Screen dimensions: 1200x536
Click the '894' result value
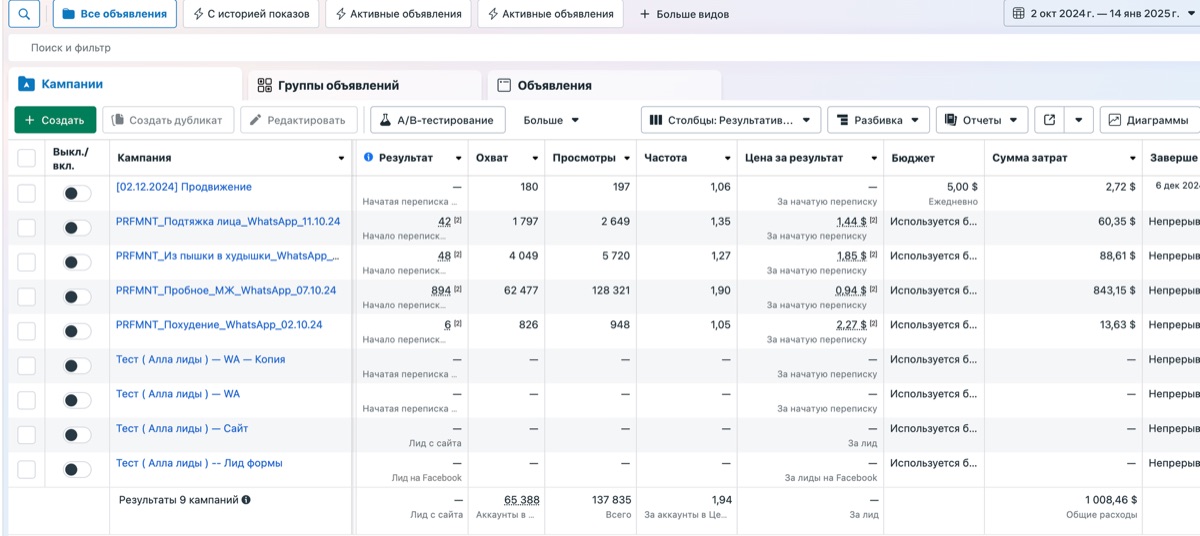[x=441, y=291]
